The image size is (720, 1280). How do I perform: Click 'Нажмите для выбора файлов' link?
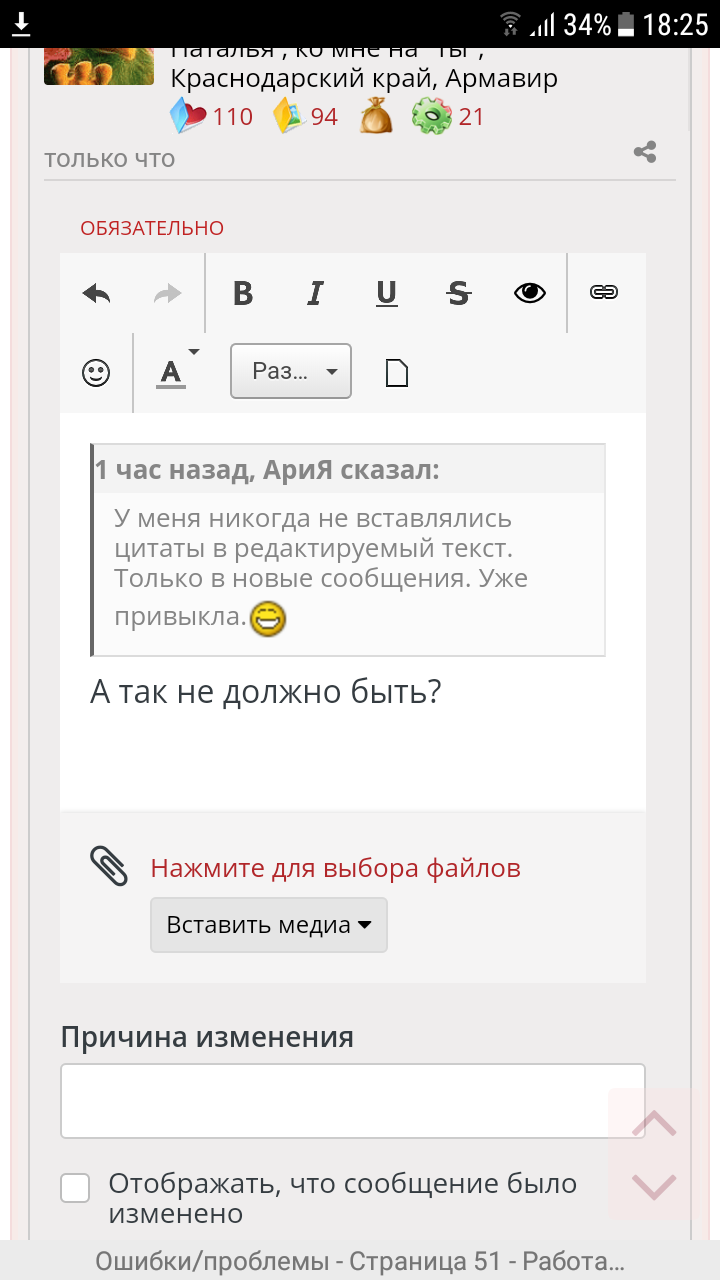(x=335, y=868)
